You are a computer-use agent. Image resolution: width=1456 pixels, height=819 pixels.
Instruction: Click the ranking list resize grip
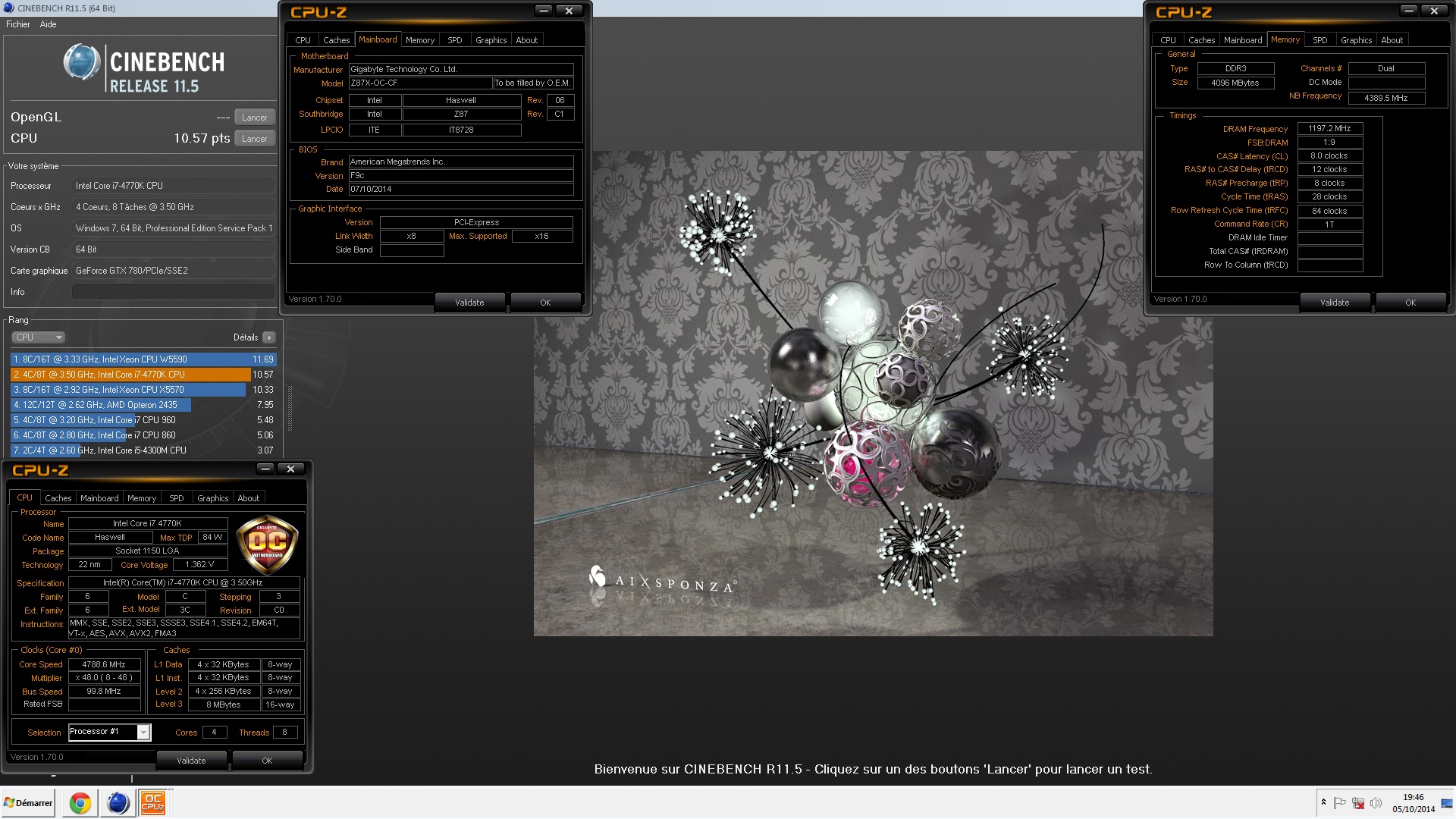290,408
